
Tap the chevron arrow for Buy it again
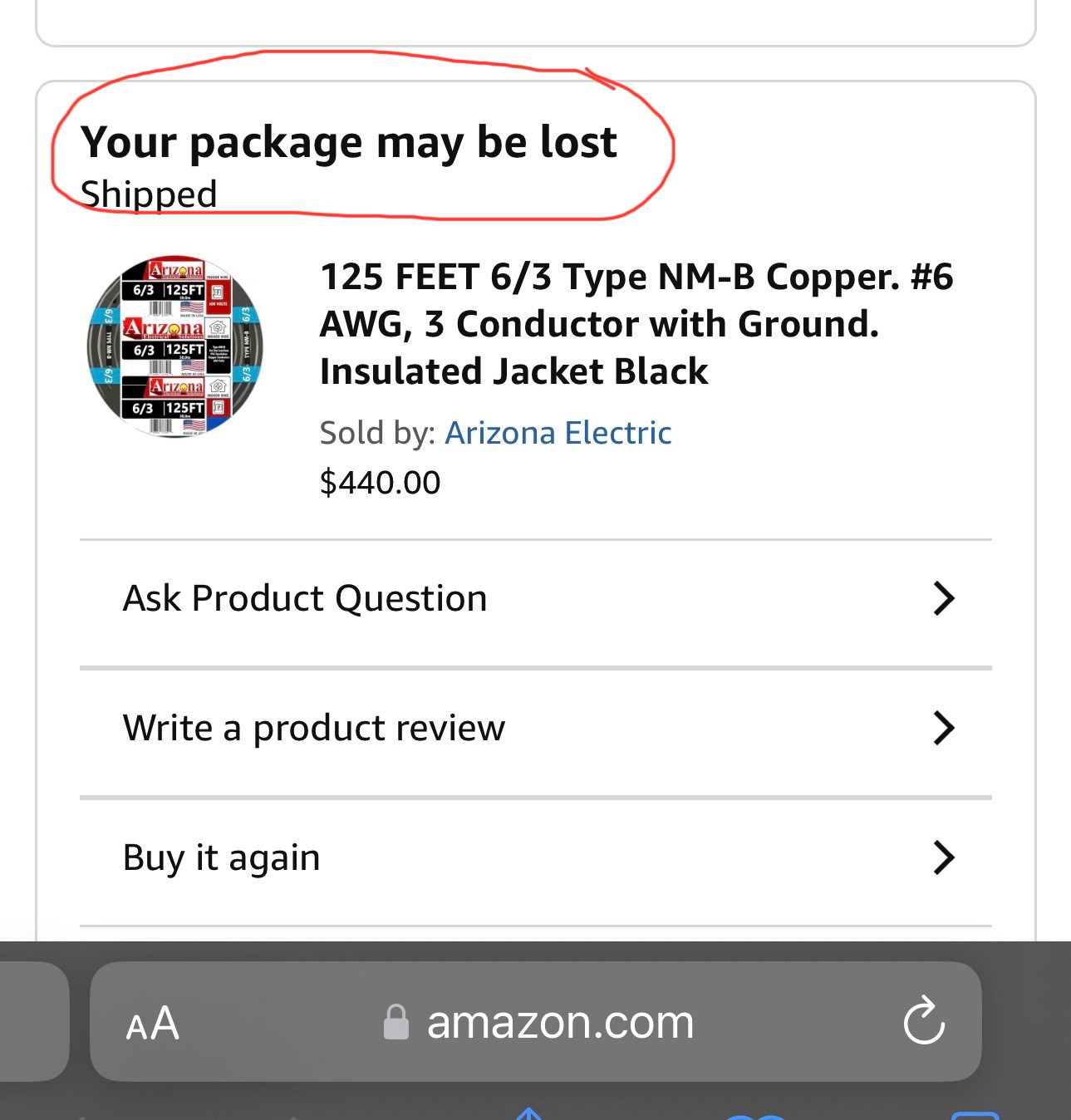point(943,857)
